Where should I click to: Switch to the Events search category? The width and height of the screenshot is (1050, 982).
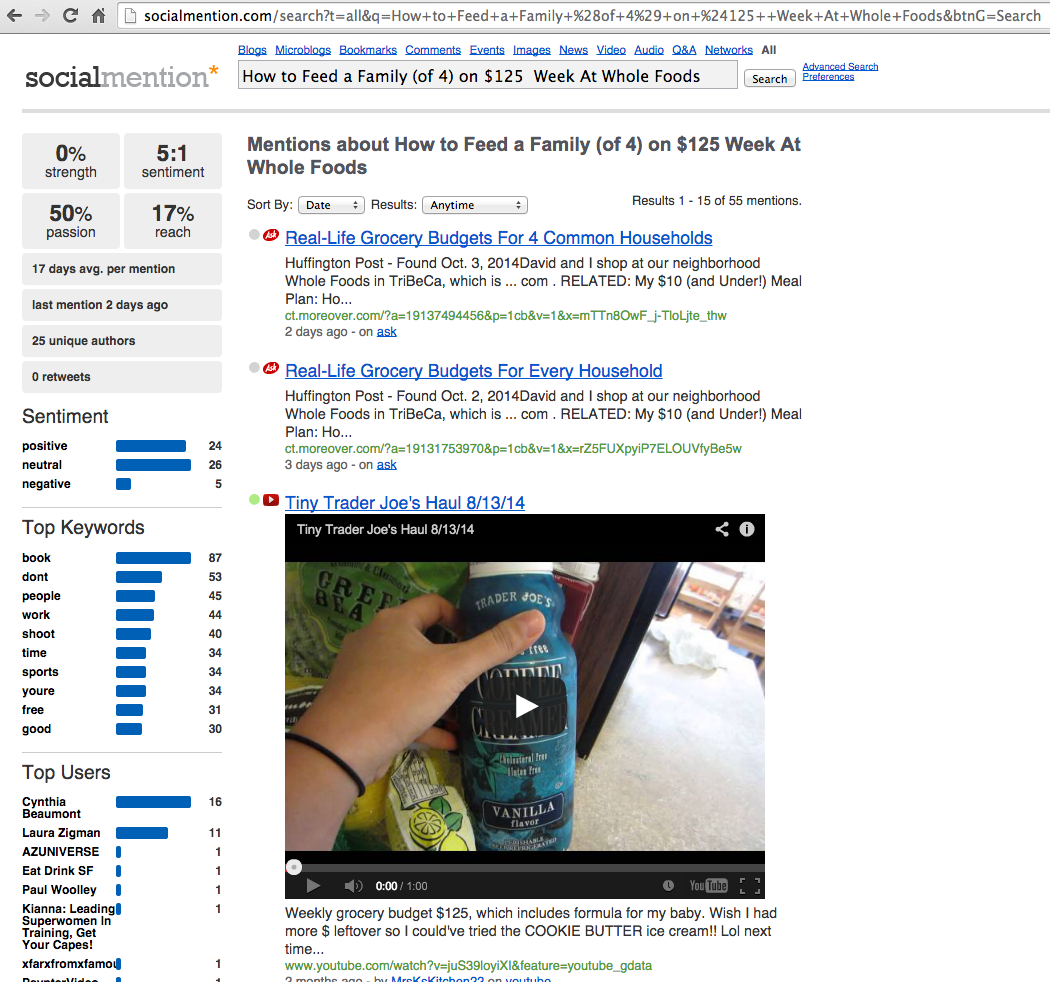(x=487, y=50)
